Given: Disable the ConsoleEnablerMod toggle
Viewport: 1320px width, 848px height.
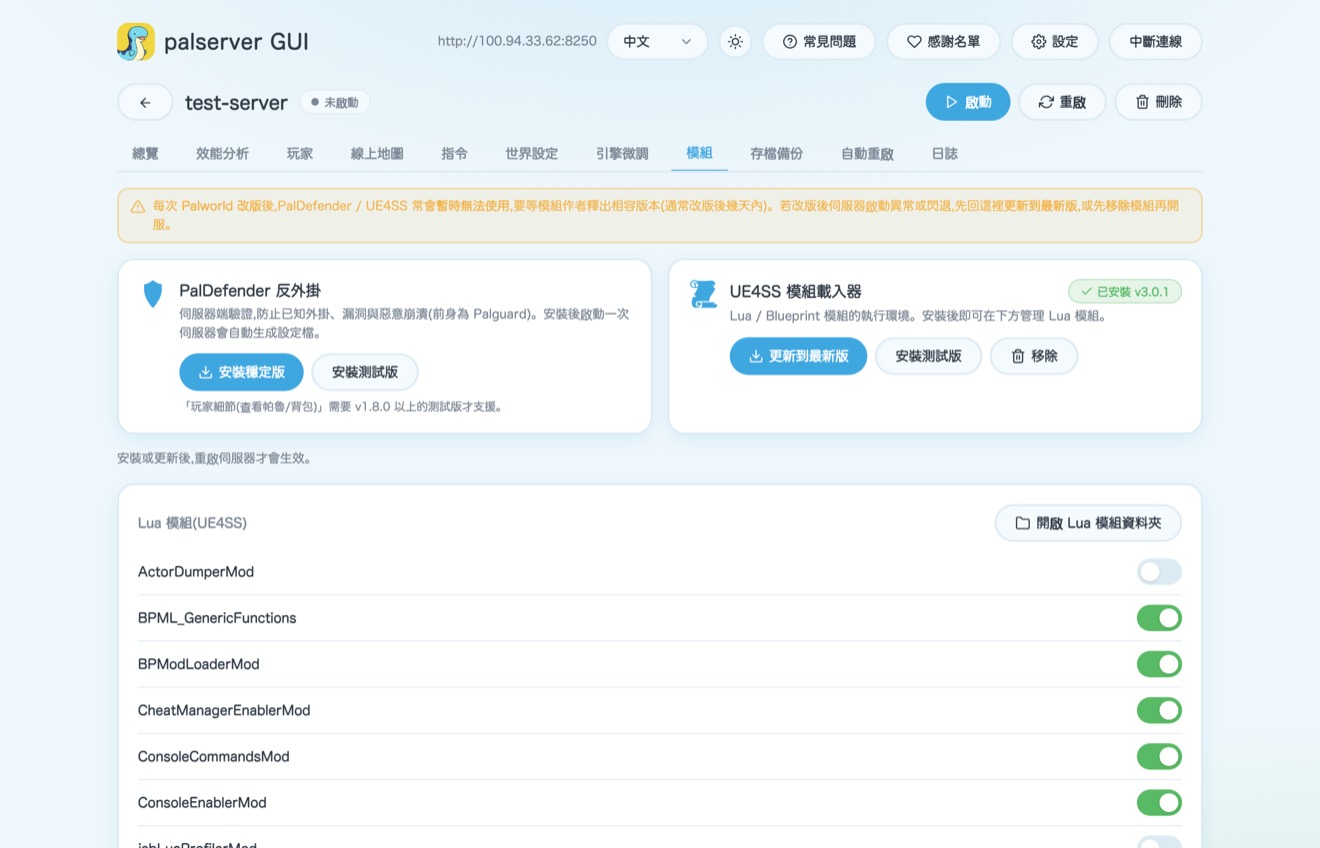Looking at the screenshot, I should (1159, 802).
